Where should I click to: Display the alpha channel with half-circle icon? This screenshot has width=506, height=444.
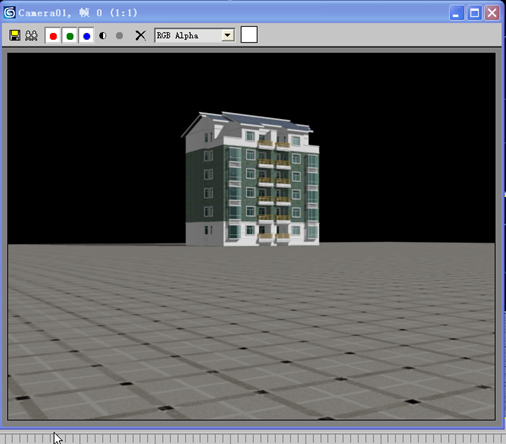click(x=103, y=35)
